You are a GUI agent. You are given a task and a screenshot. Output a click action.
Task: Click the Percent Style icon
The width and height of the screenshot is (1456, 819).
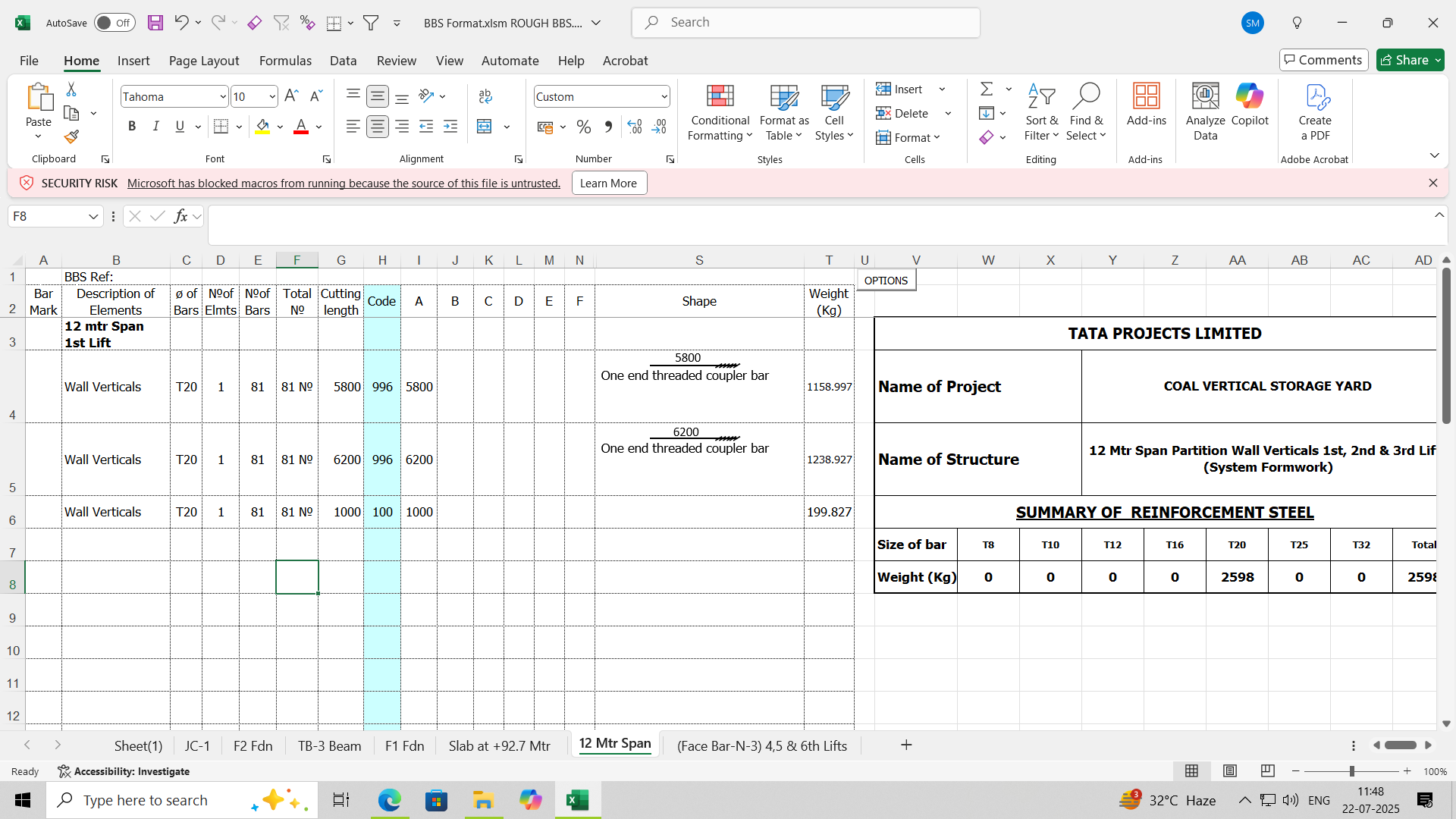pyautogui.click(x=583, y=127)
